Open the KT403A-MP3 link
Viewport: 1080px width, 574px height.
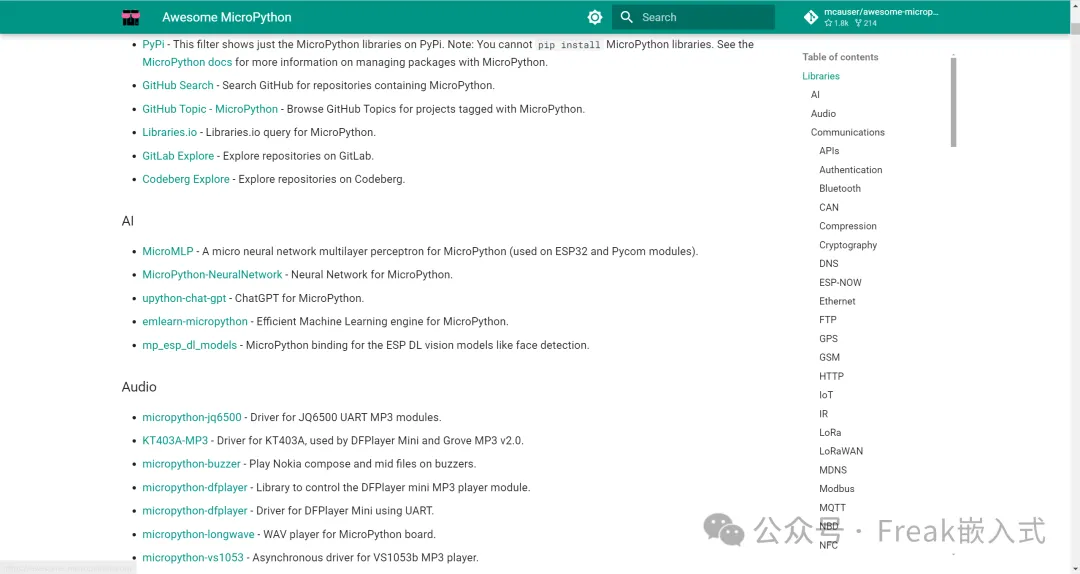(175, 441)
